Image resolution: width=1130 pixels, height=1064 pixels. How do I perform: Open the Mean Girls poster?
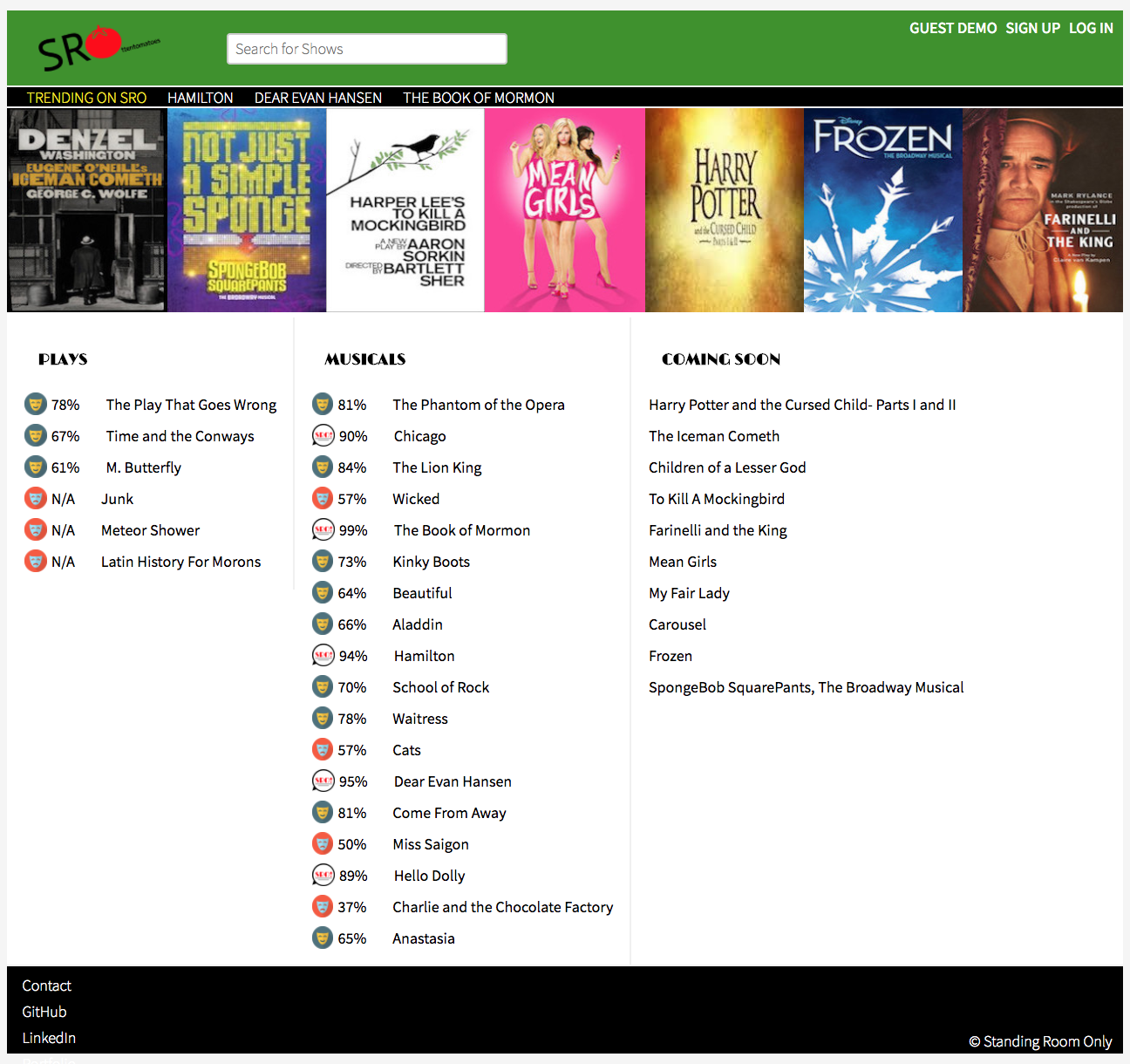tap(564, 210)
